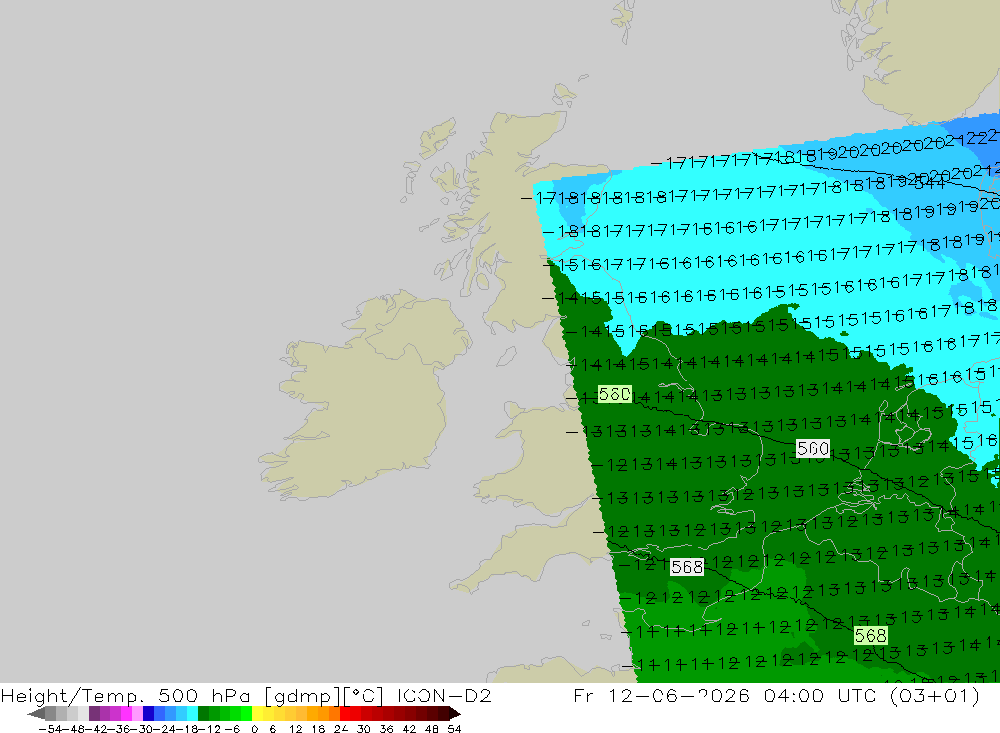1000x733 pixels.
Task: Click the 0 legend scale value
Action: (x=254, y=729)
